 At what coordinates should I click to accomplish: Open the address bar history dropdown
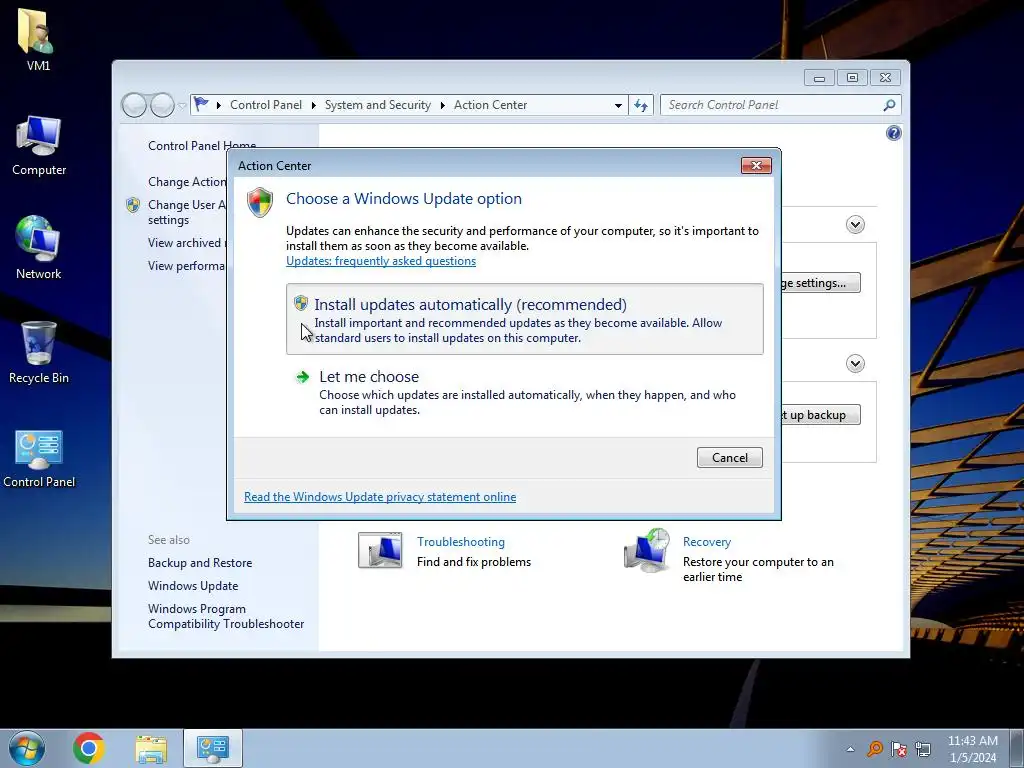tap(618, 105)
